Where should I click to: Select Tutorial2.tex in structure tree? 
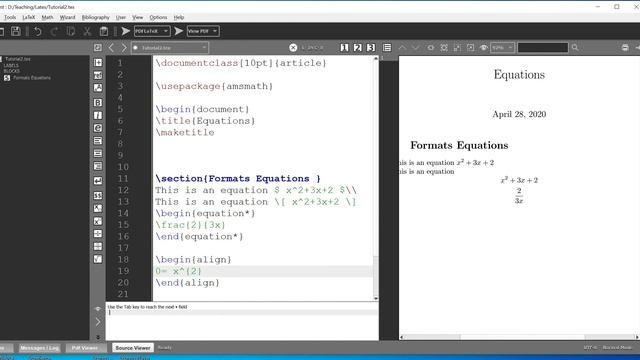[x=18, y=59]
